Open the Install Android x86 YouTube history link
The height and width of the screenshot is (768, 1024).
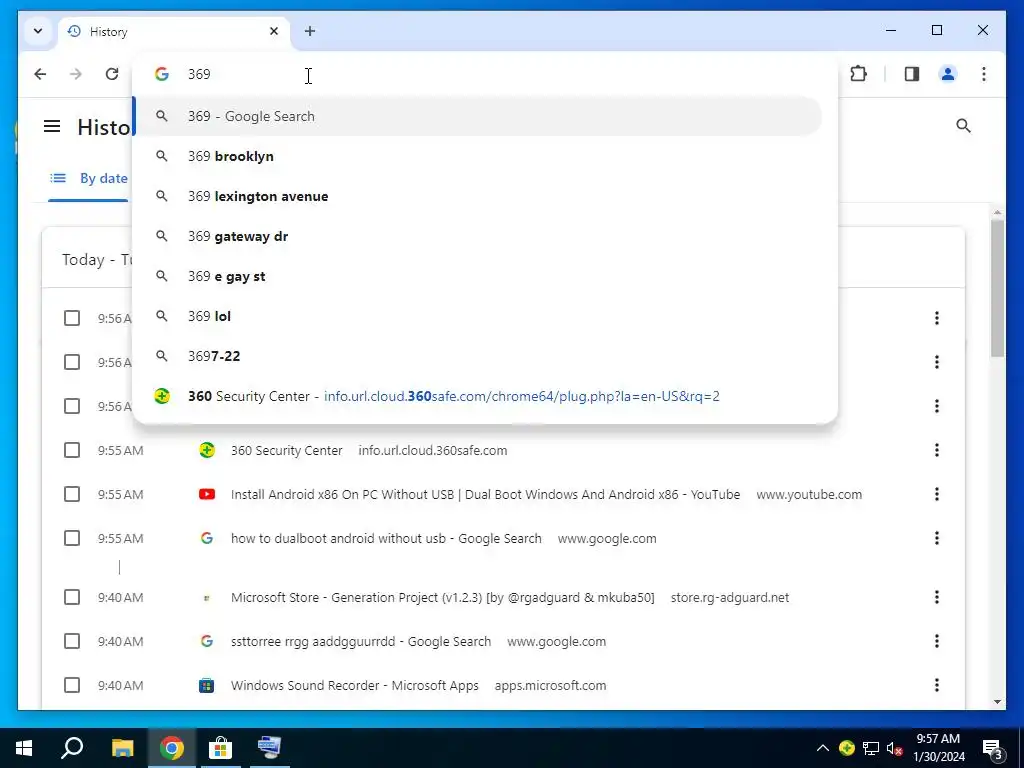coord(485,494)
